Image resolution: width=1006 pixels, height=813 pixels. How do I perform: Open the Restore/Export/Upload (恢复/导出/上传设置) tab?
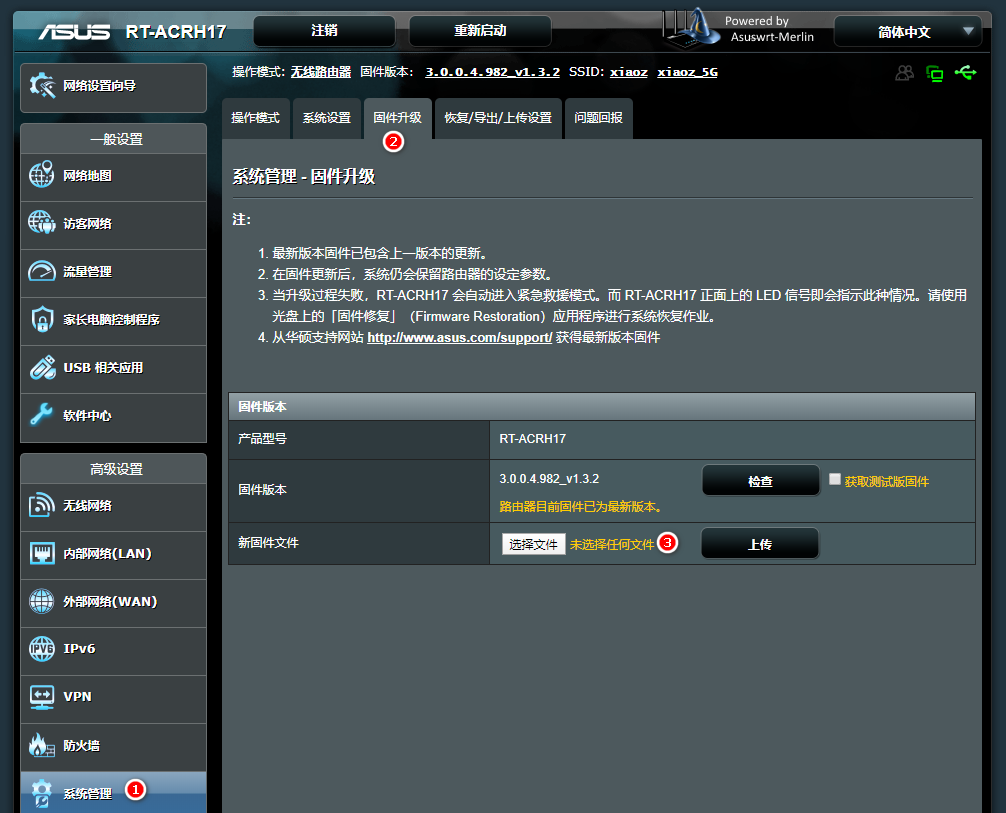click(x=498, y=118)
